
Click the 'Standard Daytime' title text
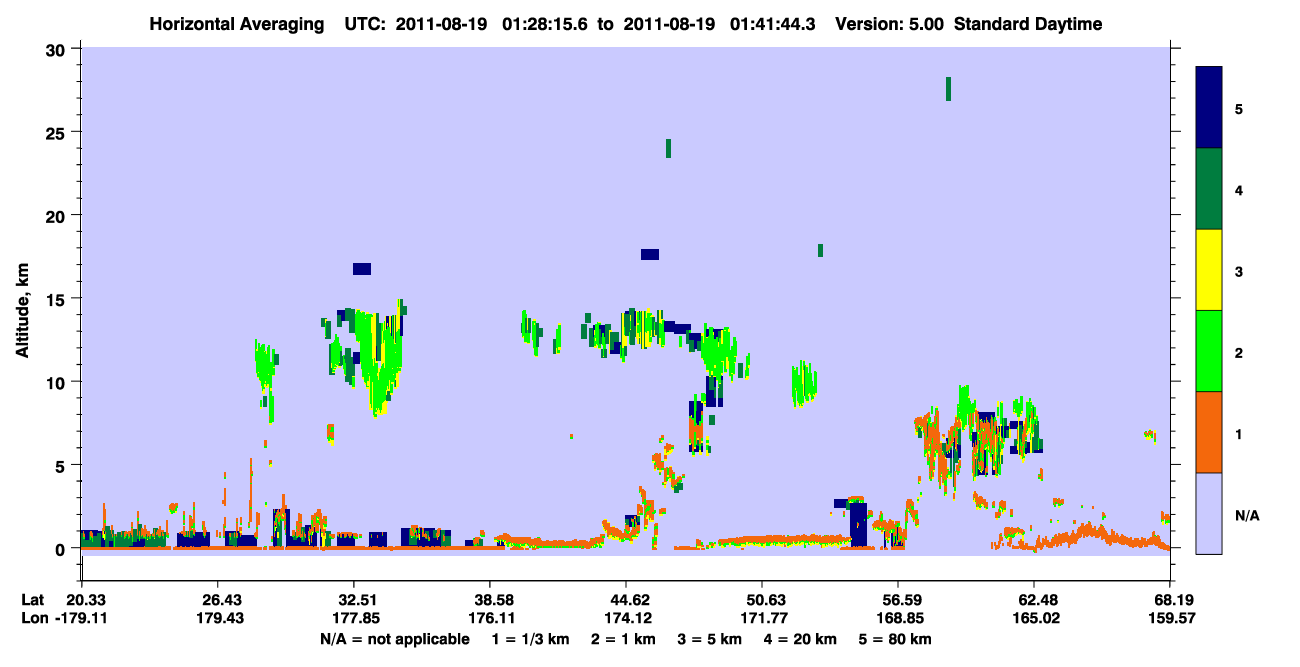click(x=1027, y=24)
